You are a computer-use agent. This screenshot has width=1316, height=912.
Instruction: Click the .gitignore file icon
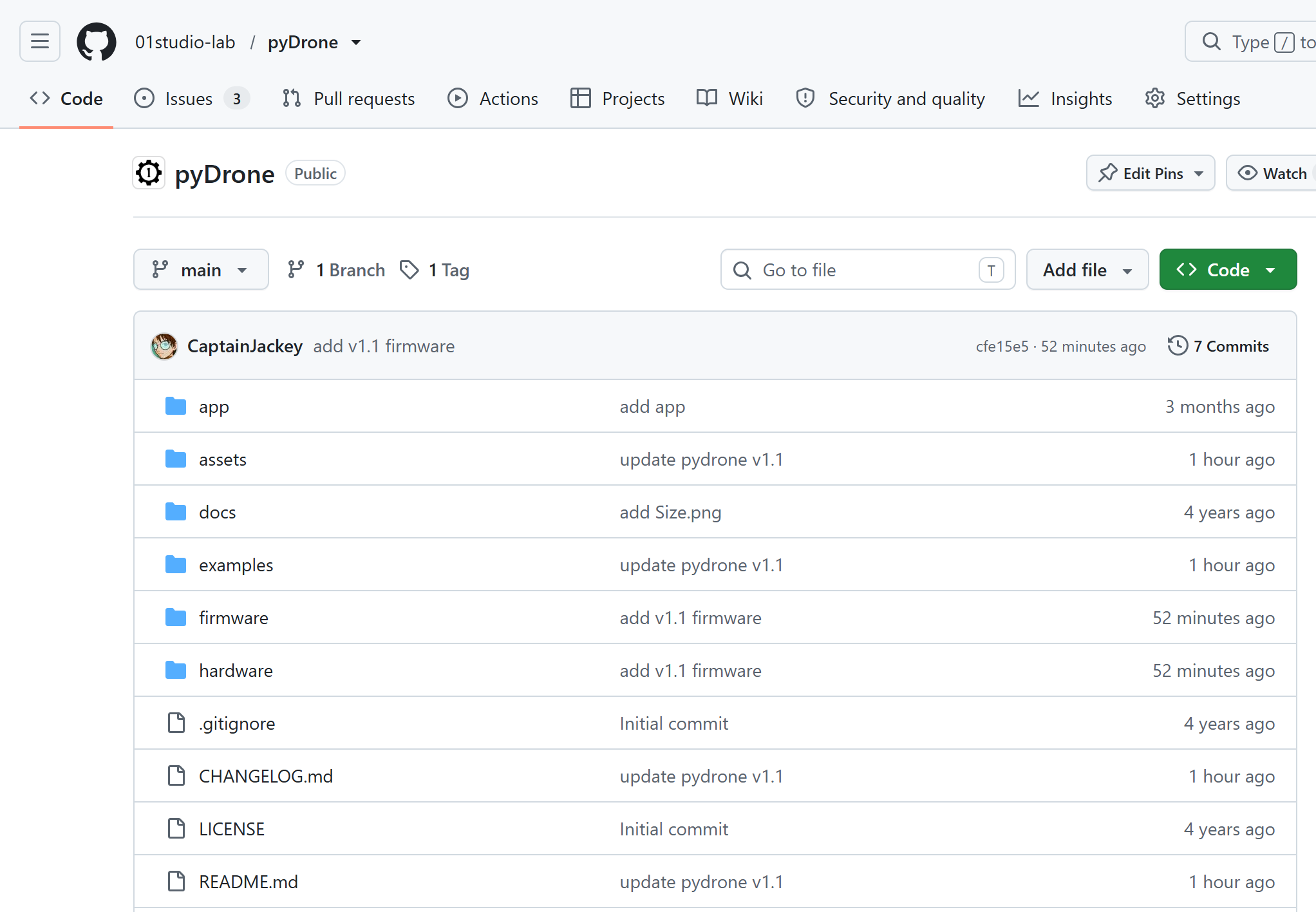click(176, 723)
